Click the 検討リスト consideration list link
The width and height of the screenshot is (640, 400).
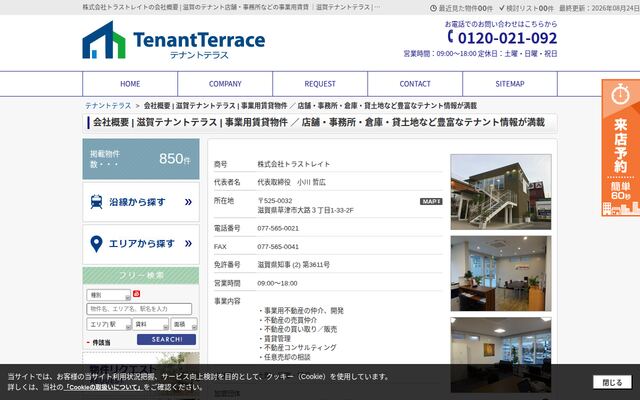(x=526, y=8)
